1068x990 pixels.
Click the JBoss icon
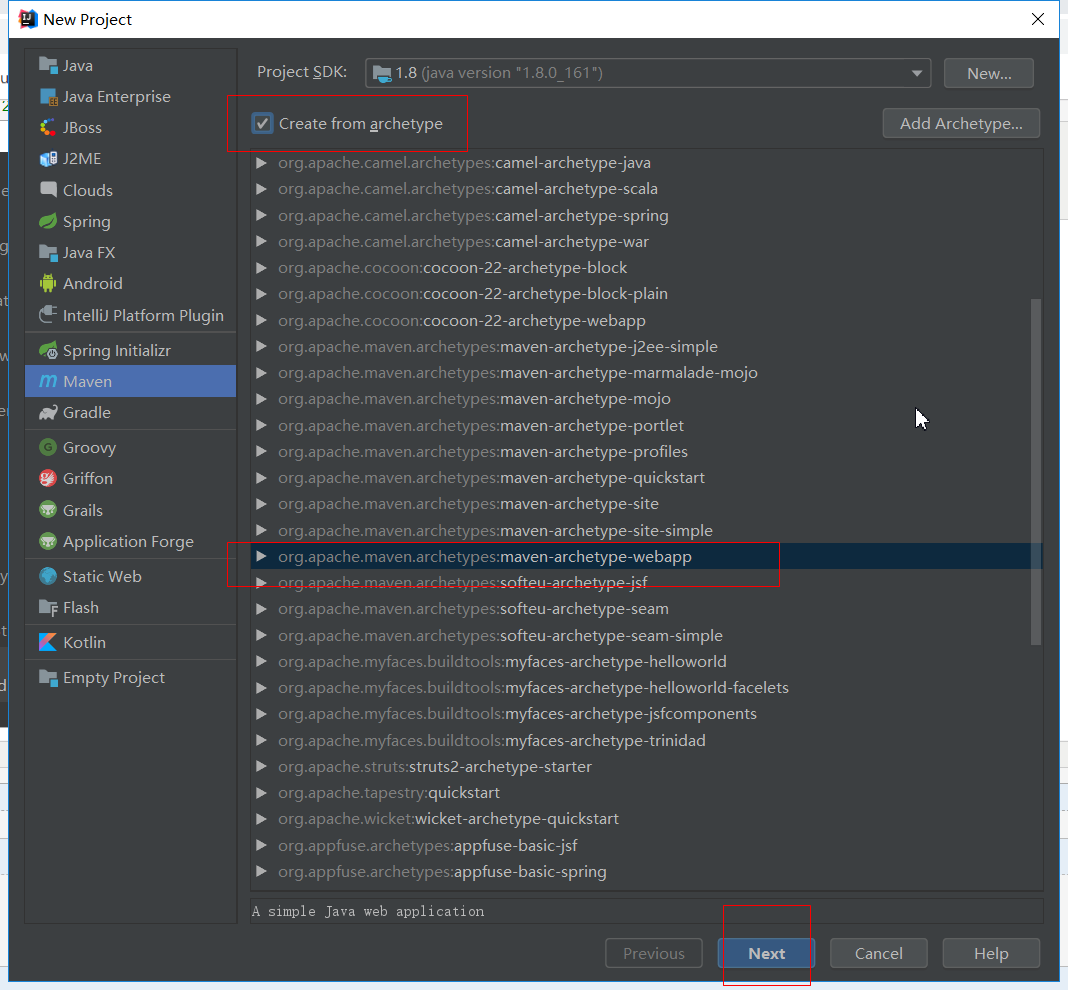(47, 128)
